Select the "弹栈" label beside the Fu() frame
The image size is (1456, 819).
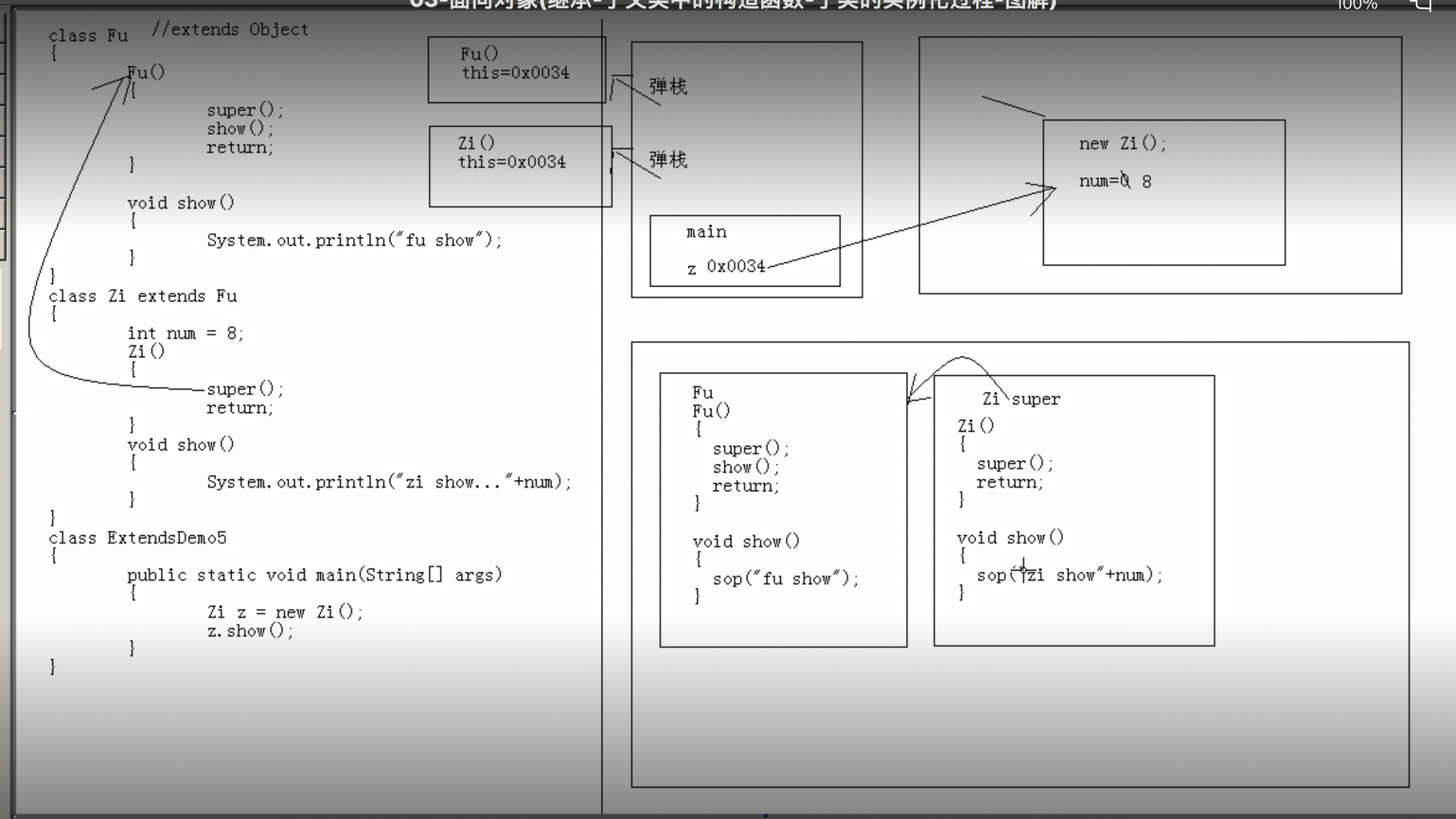668,86
